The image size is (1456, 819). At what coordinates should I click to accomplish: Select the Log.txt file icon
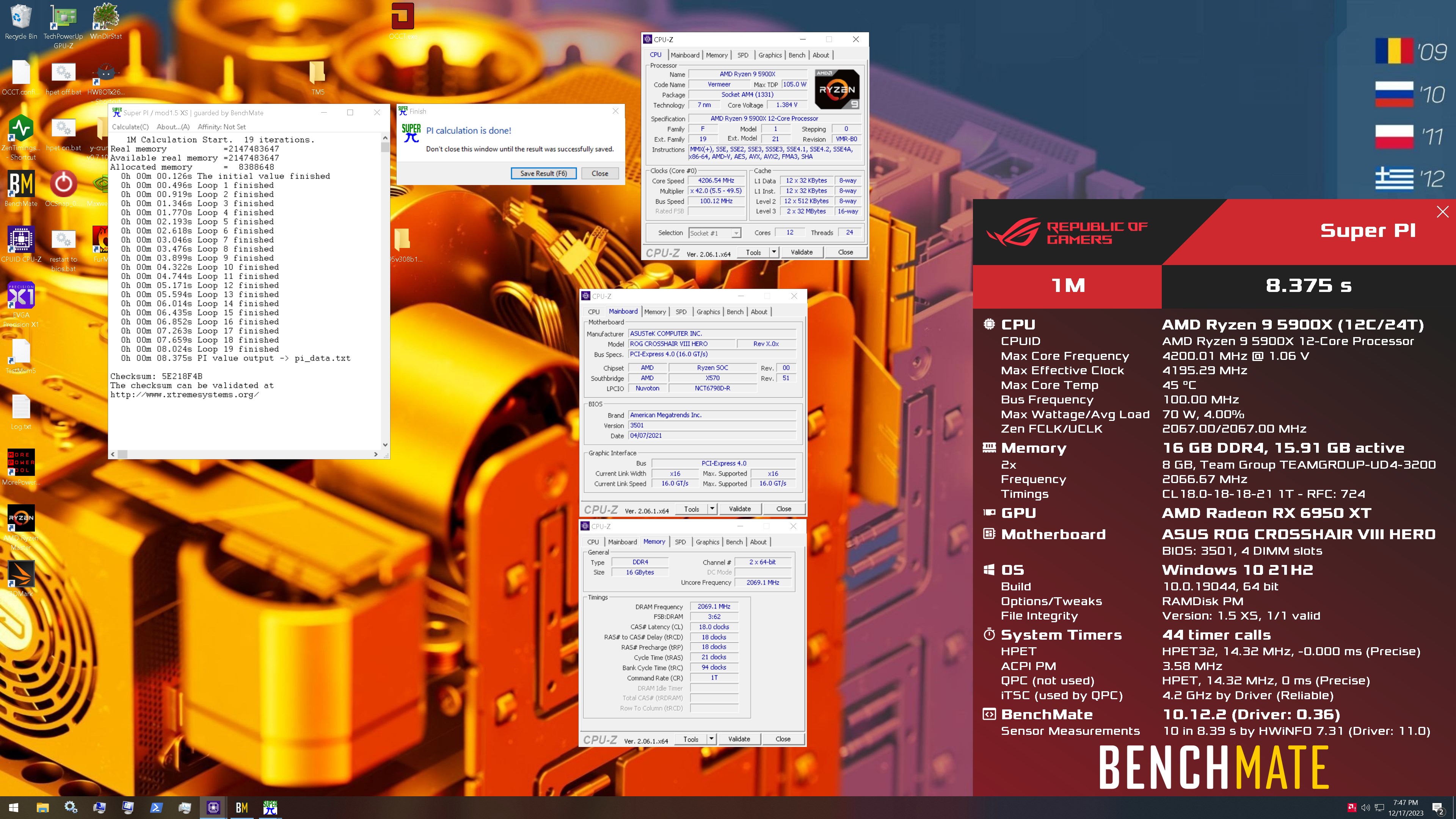tap(21, 413)
